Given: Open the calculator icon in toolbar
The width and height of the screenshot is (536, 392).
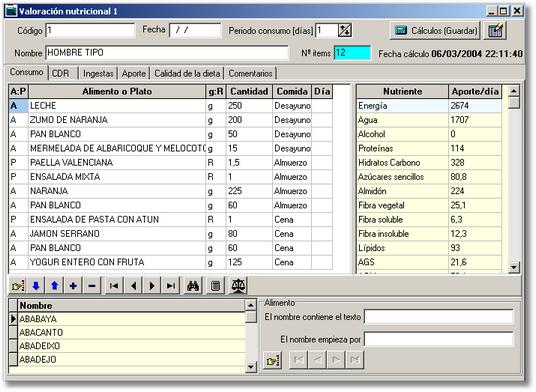Looking at the screenshot, I should [215, 286].
